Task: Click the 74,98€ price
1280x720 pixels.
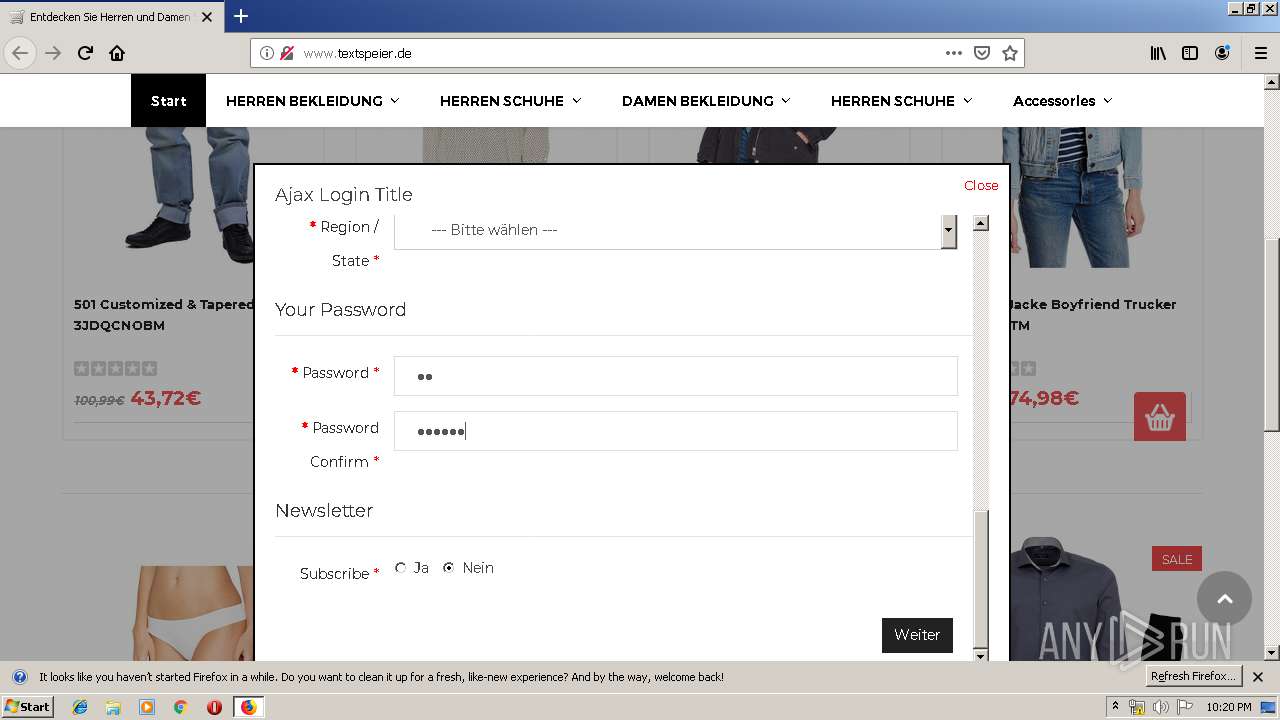Action: pyautogui.click(x=1044, y=398)
